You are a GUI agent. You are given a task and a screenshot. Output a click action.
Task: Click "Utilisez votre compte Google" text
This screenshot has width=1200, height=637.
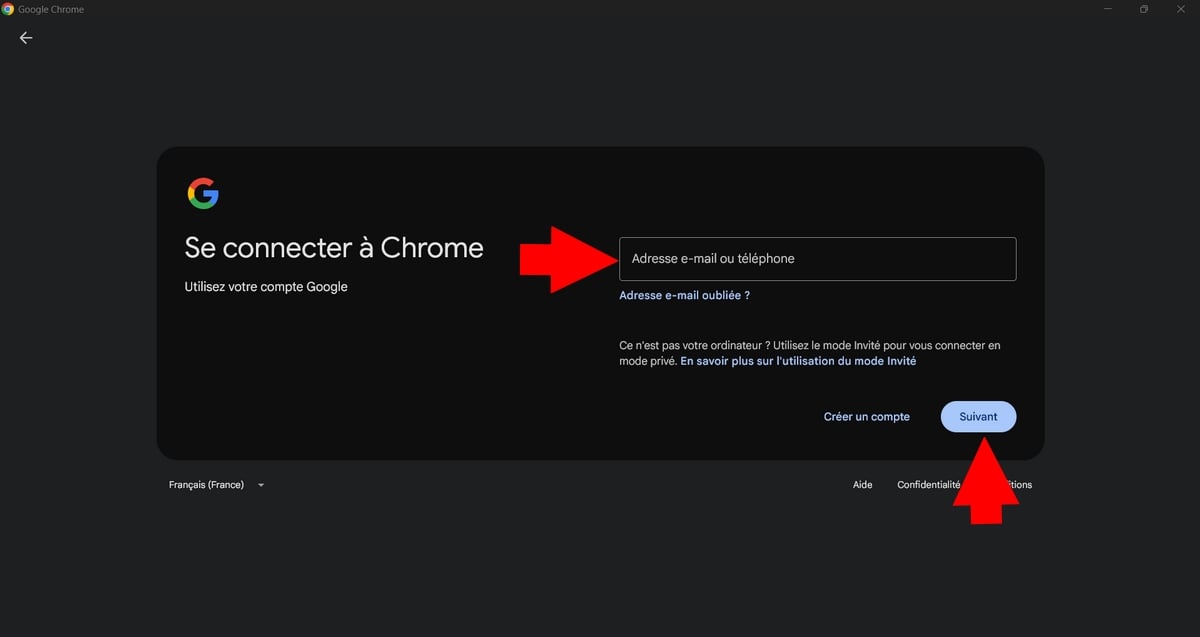pos(266,287)
